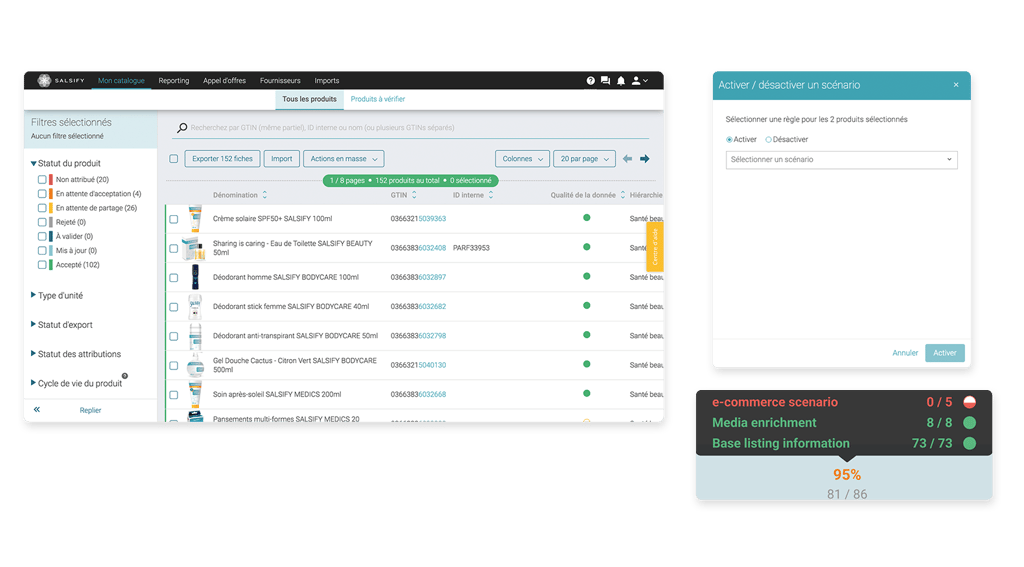
Task: Click green status icon for Base listing information
Action: tap(970, 444)
